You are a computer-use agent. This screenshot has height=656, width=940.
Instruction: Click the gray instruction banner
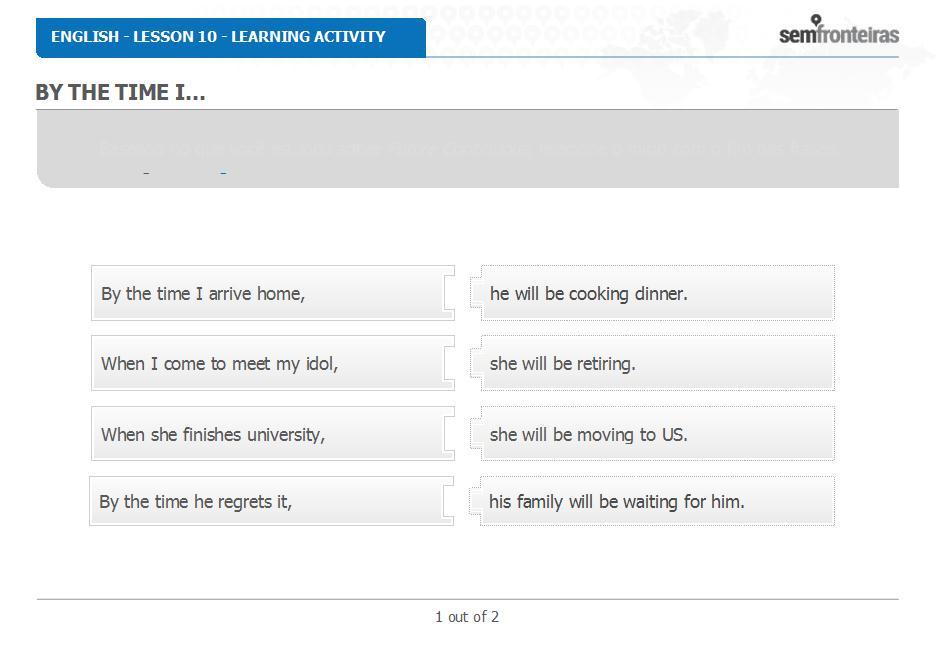coord(468,149)
